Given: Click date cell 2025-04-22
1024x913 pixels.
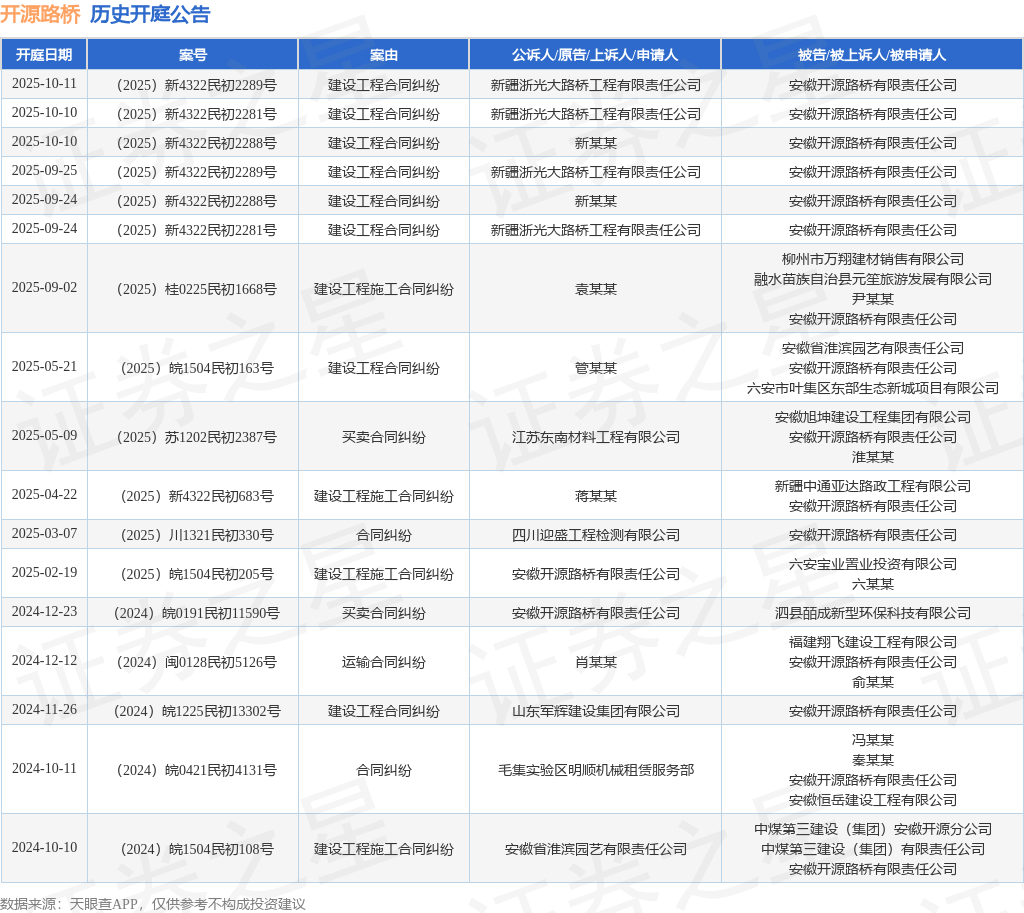Looking at the screenshot, I should pyautogui.click(x=44, y=494).
